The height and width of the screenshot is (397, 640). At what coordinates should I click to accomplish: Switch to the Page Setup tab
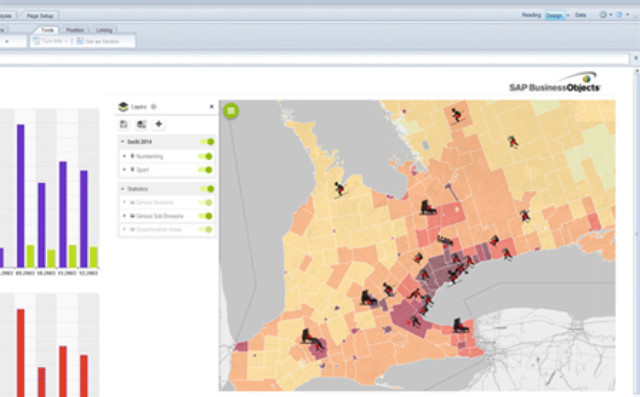click(40, 16)
